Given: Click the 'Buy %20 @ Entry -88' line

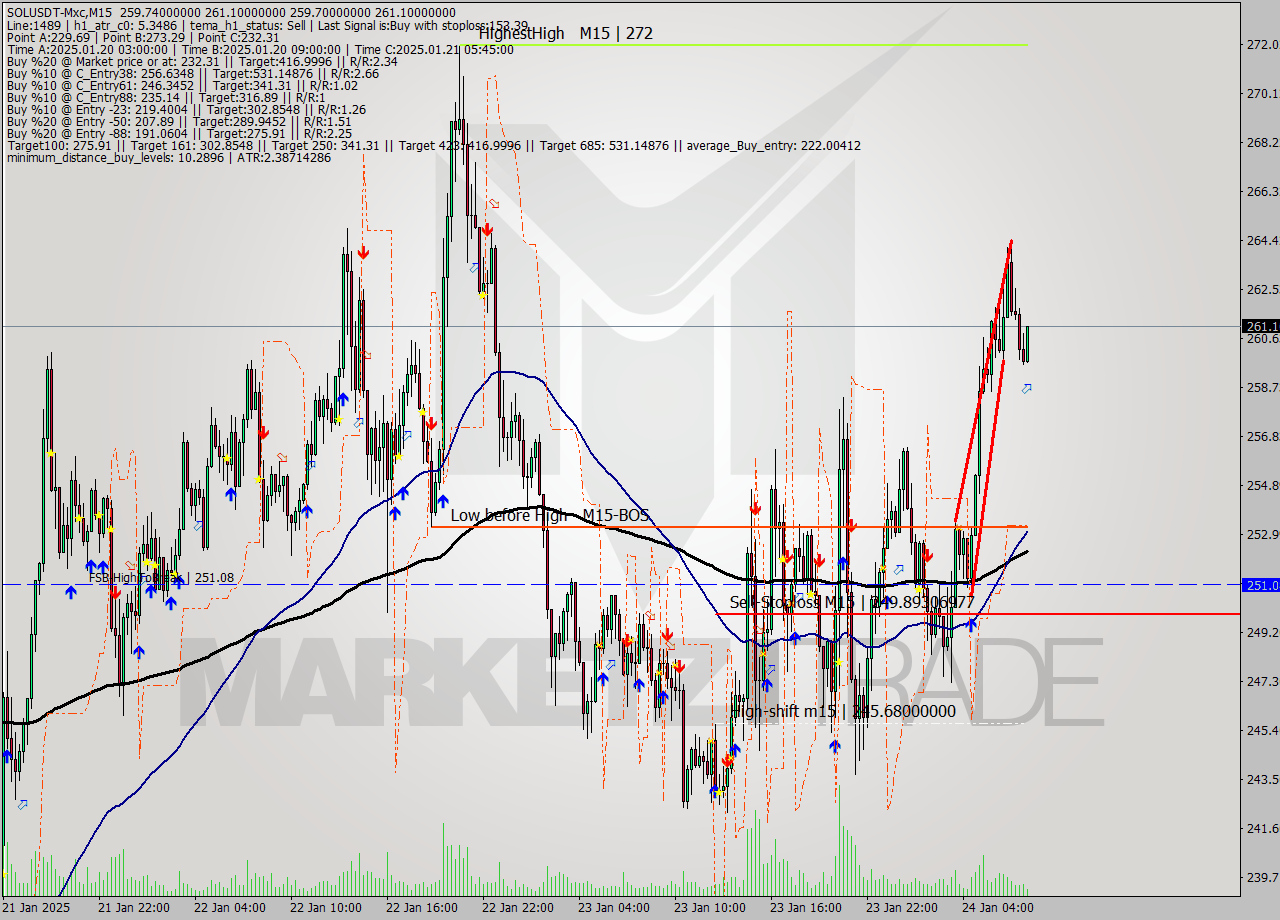Looking at the screenshot, I should click(178, 134).
